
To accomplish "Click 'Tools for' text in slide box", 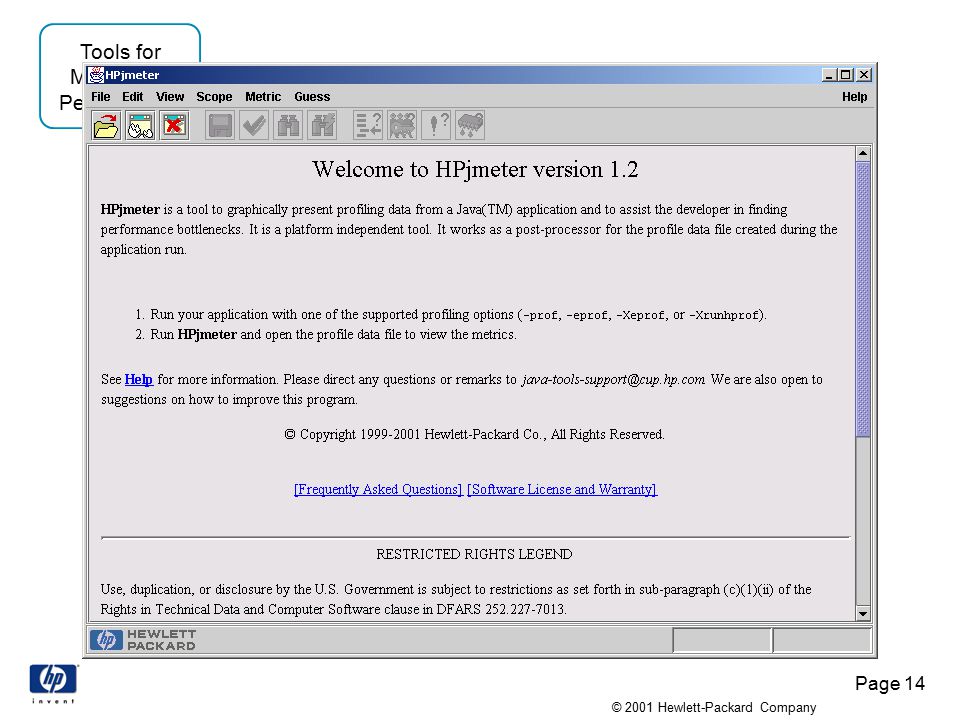I will [x=120, y=52].
